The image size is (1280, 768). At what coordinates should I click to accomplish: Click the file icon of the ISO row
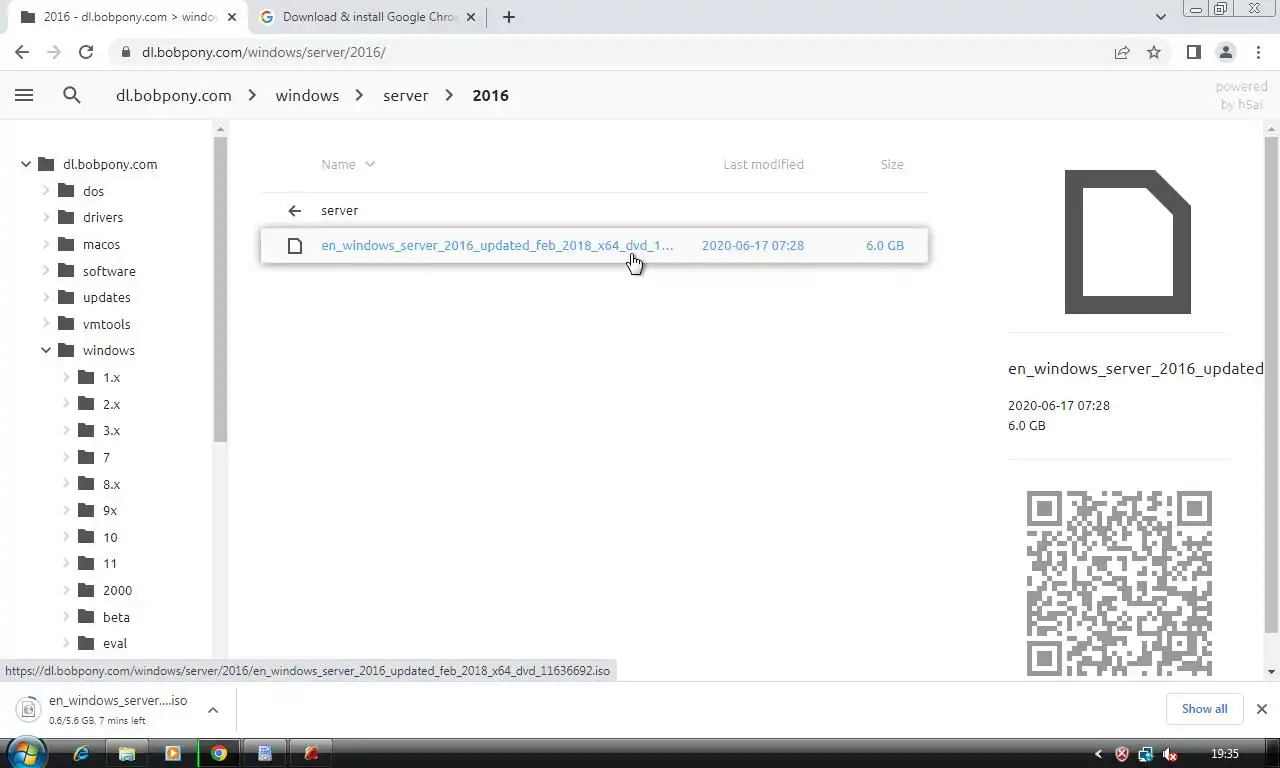[x=294, y=246]
